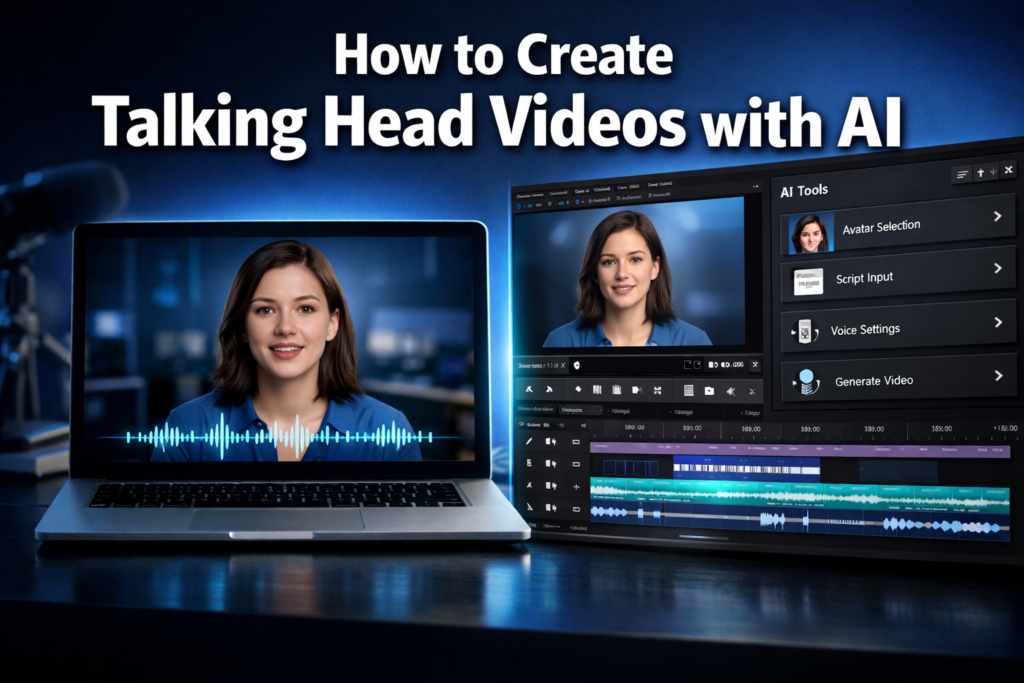This screenshot has height=683, width=1024.
Task: Select the pen tool in the track panel
Action: coord(529,440)
